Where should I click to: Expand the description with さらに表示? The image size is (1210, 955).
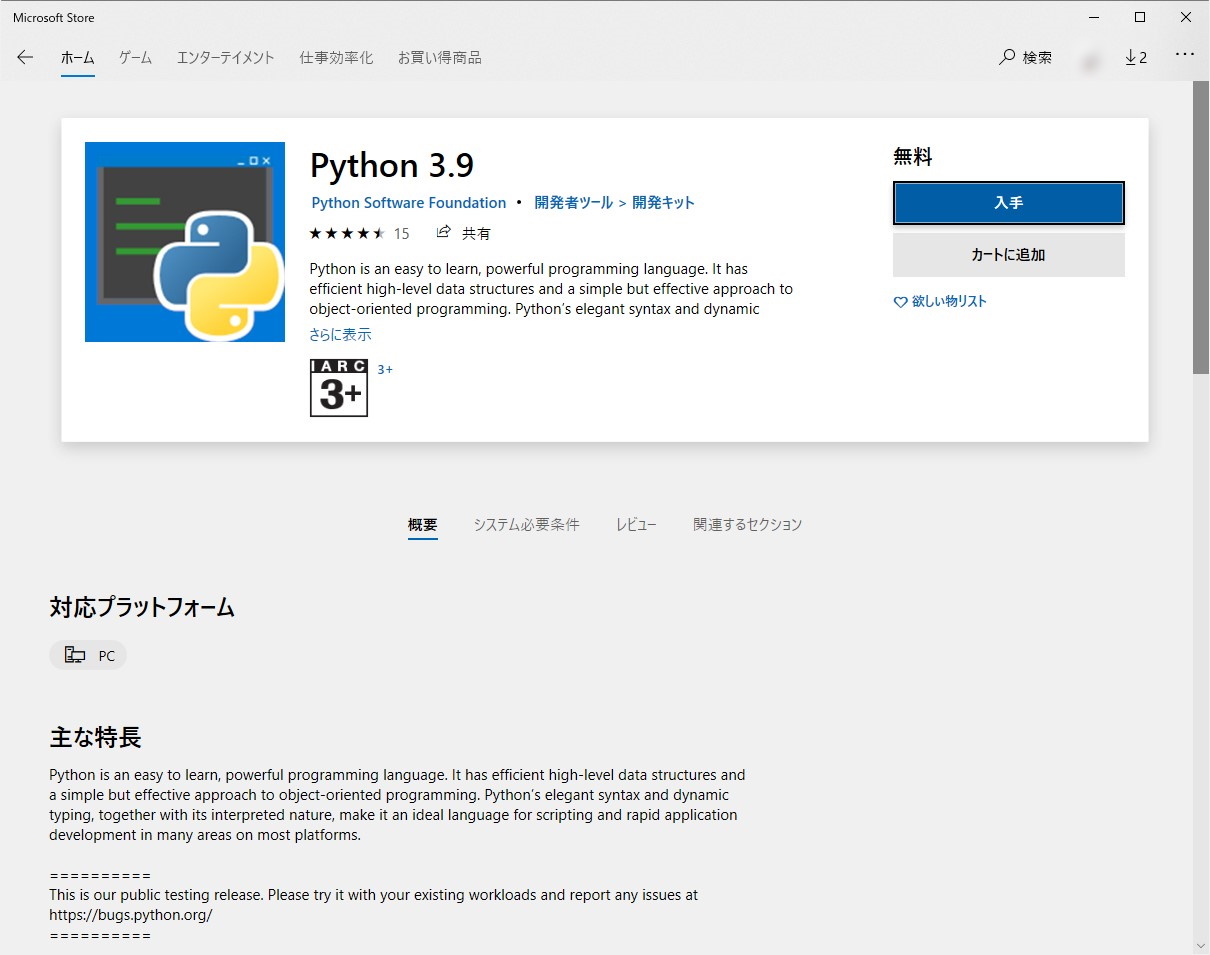340,334
